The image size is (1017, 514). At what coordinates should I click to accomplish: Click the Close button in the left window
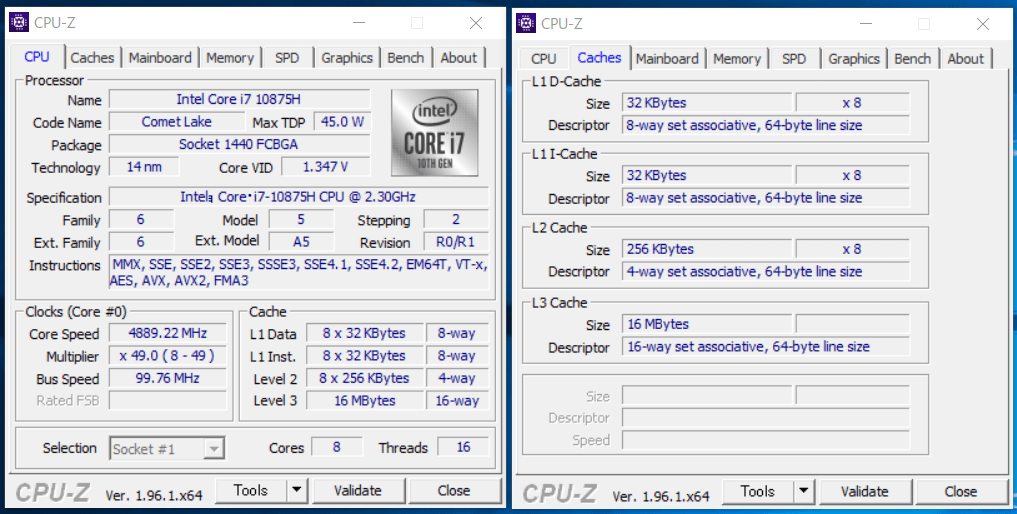[x=454, y=491]
